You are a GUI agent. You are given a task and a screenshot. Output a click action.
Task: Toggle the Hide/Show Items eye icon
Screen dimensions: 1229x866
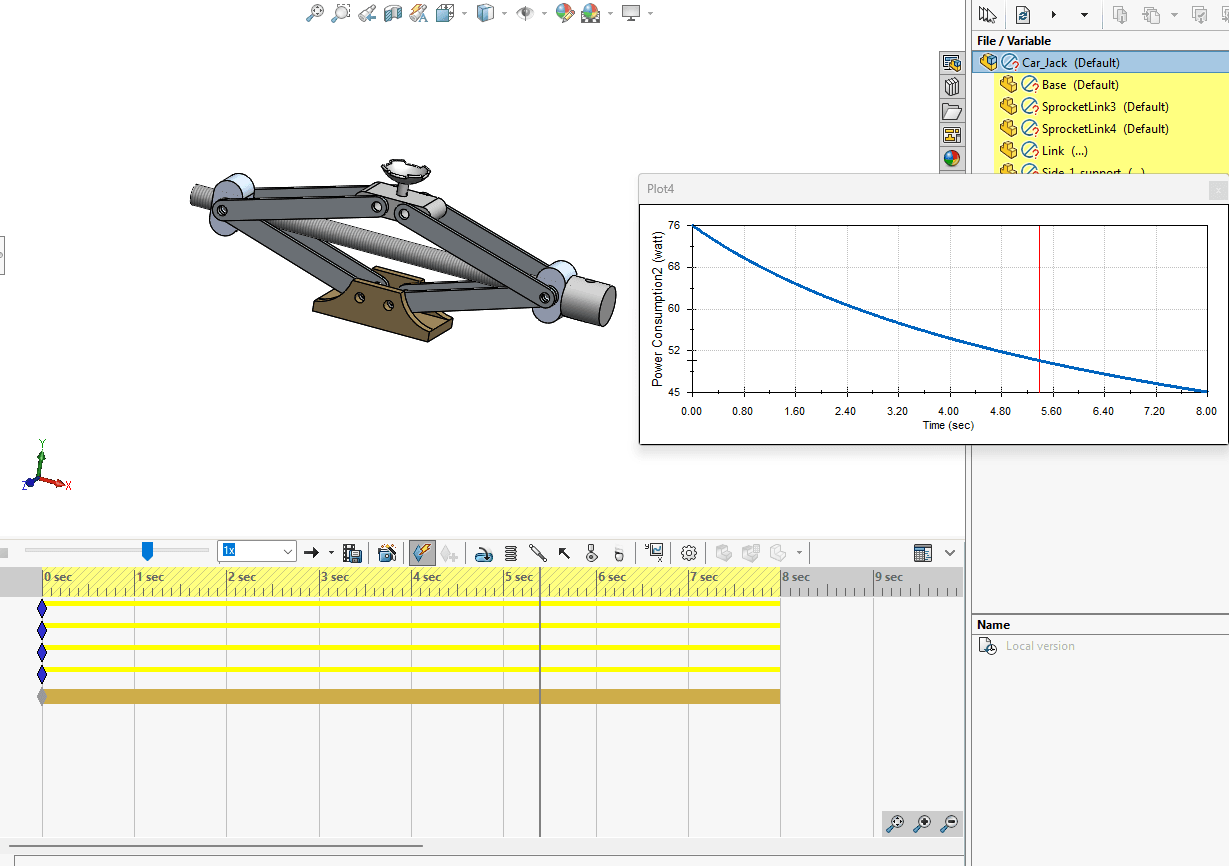525,13
